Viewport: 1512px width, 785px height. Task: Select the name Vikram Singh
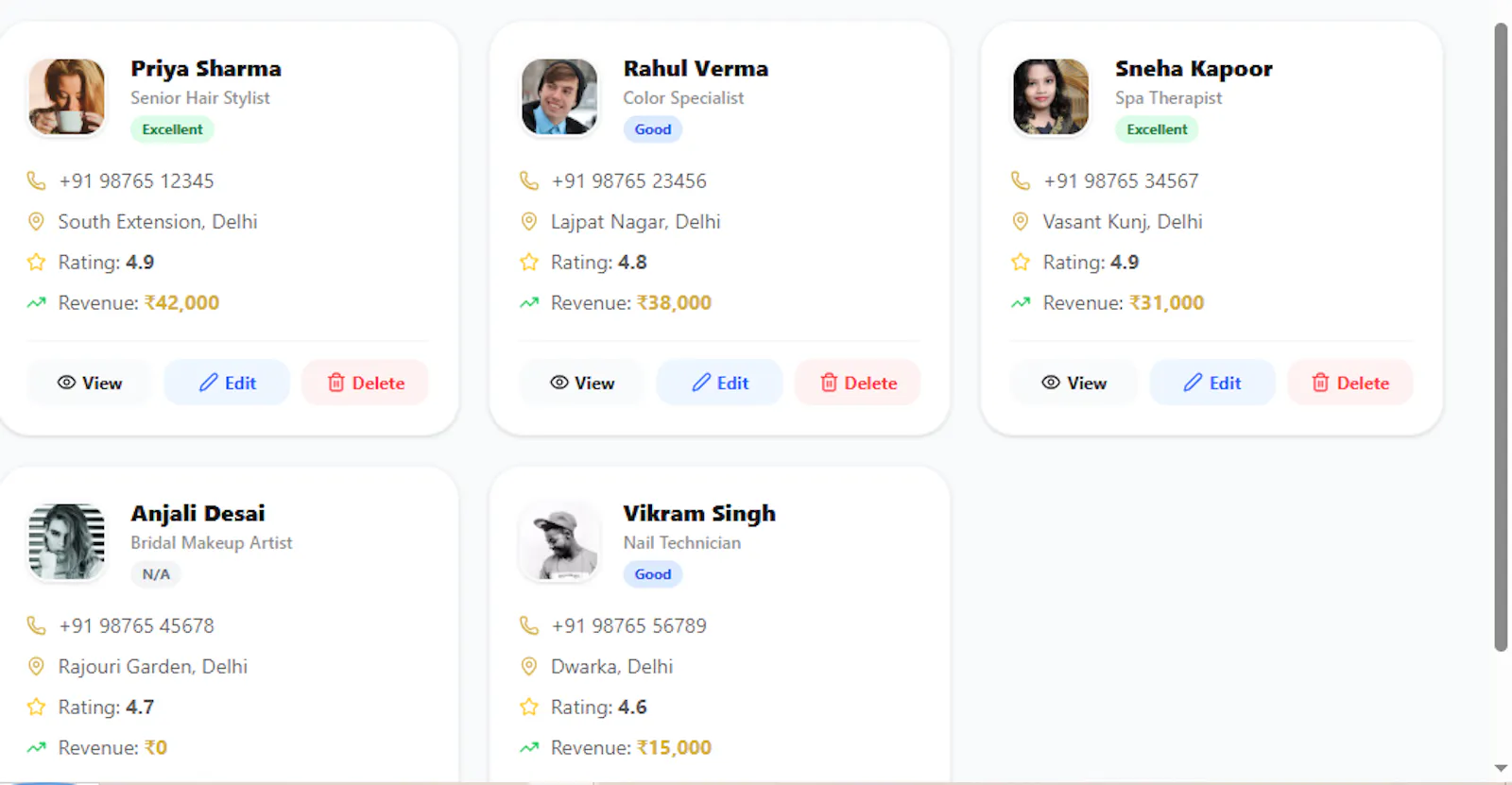coord(699,513)
